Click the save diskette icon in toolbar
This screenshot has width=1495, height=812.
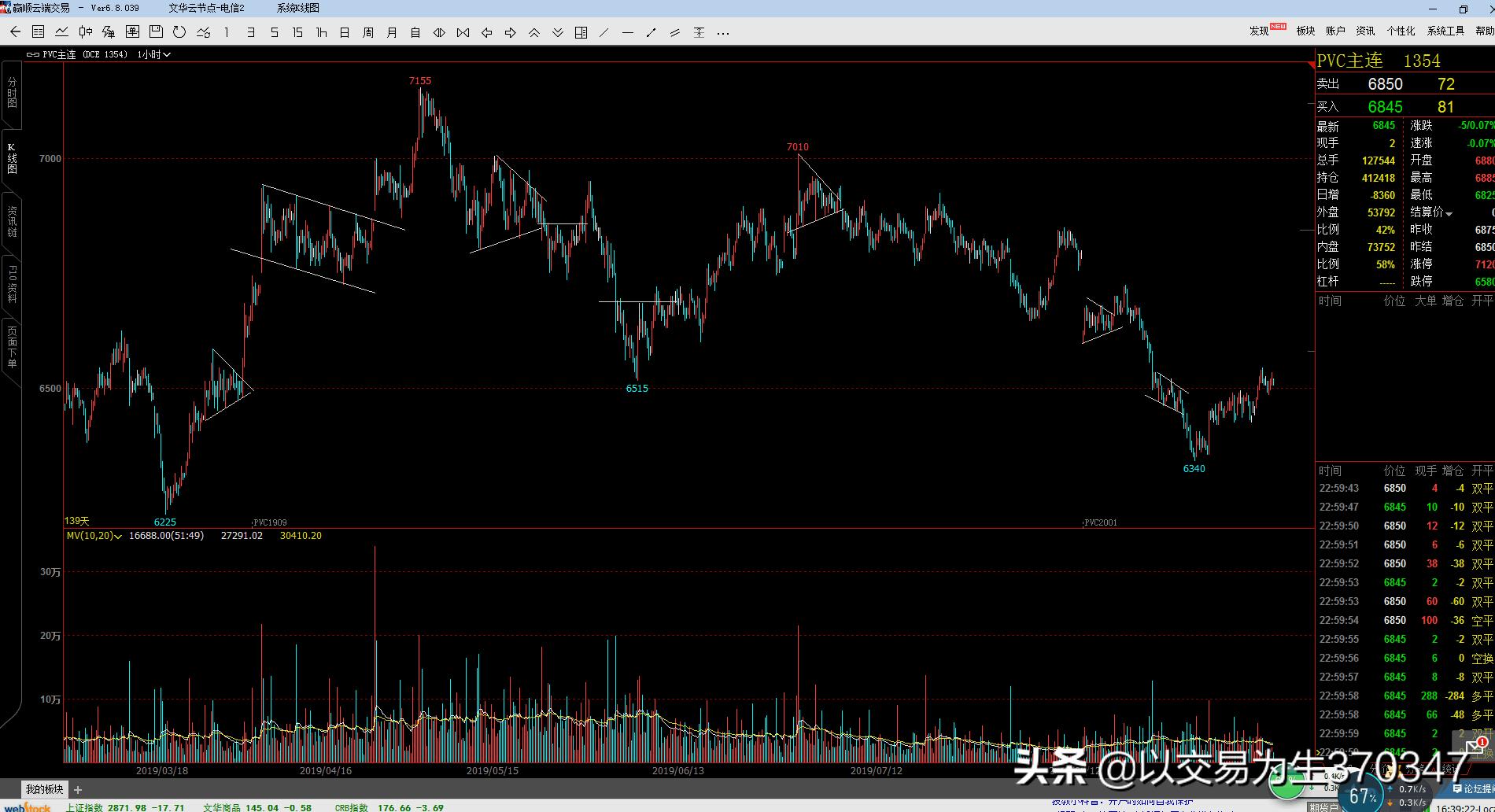click(156, 32)
